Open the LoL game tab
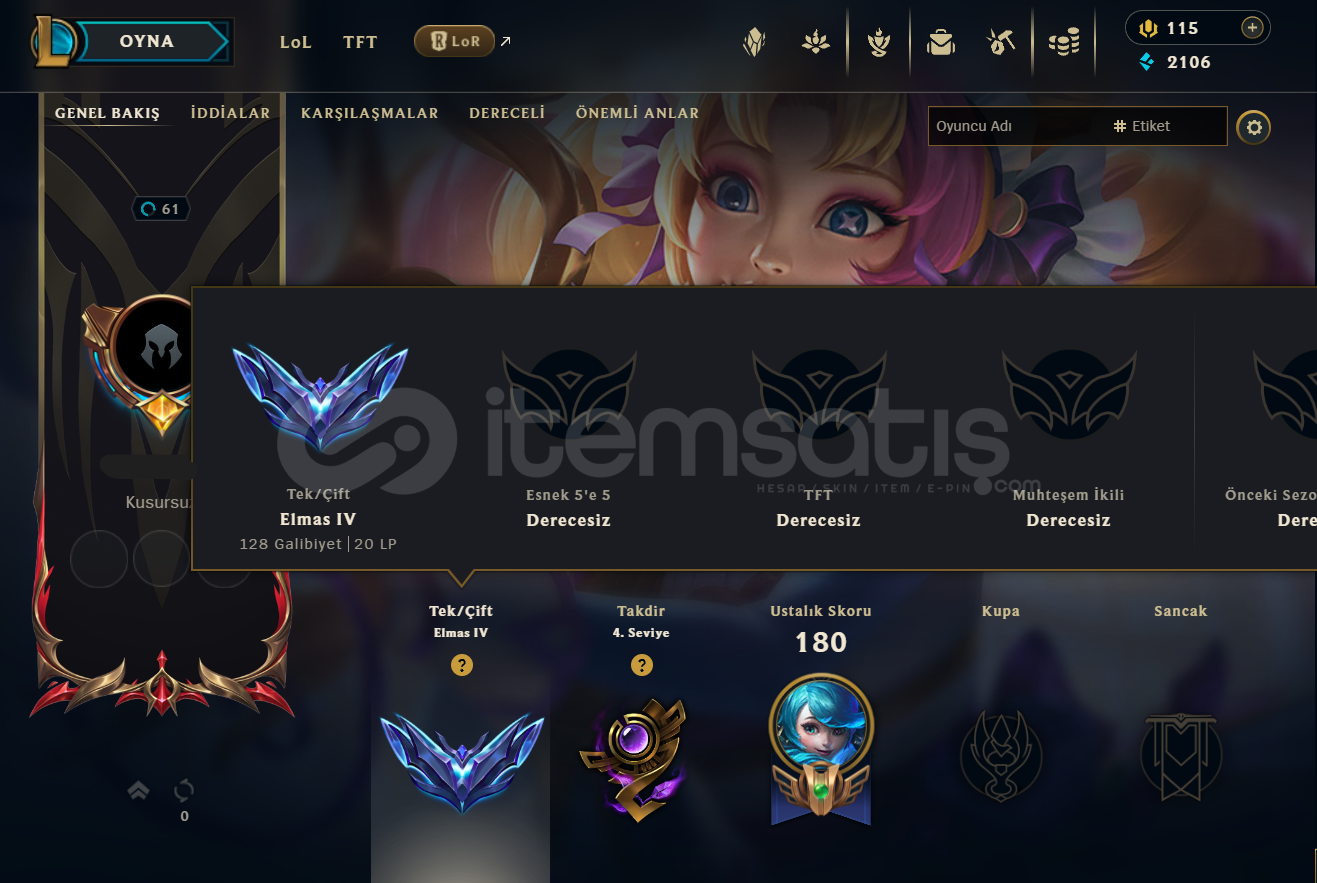 296,42
